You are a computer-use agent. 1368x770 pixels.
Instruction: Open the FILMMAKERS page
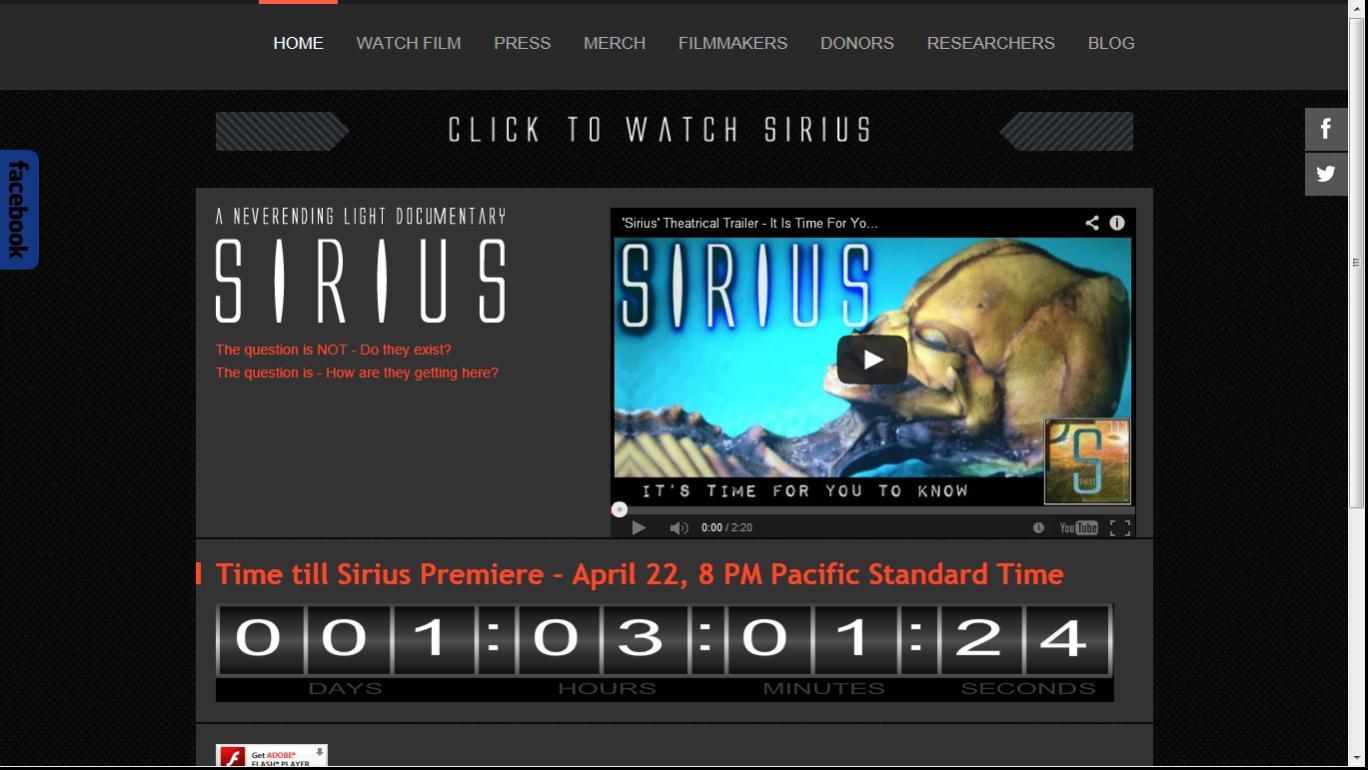(x=733, y=43)
